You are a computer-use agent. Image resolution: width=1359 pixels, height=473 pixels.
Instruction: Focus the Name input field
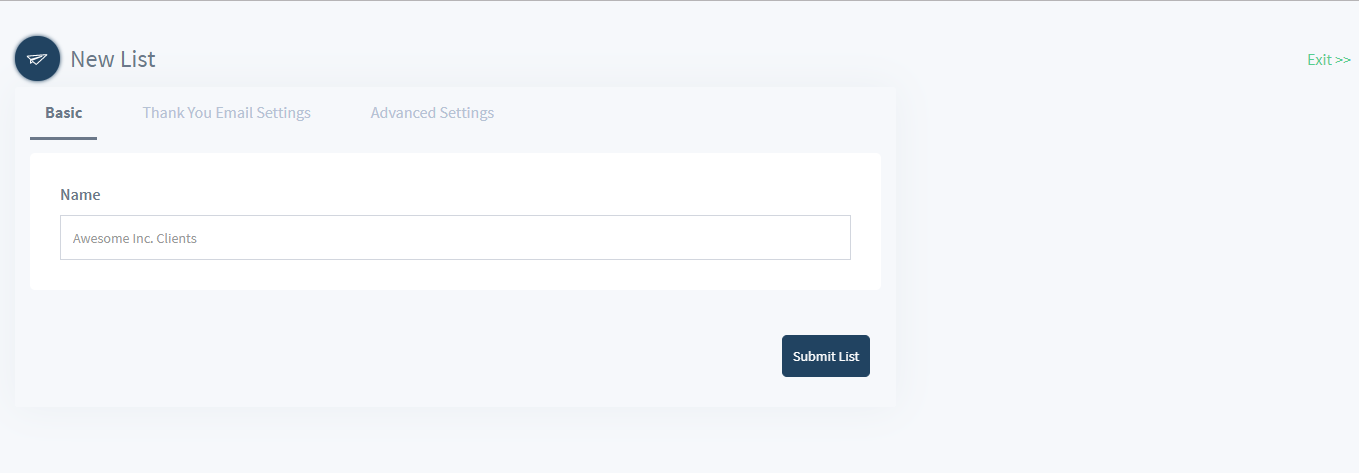[x=455, y=238]
